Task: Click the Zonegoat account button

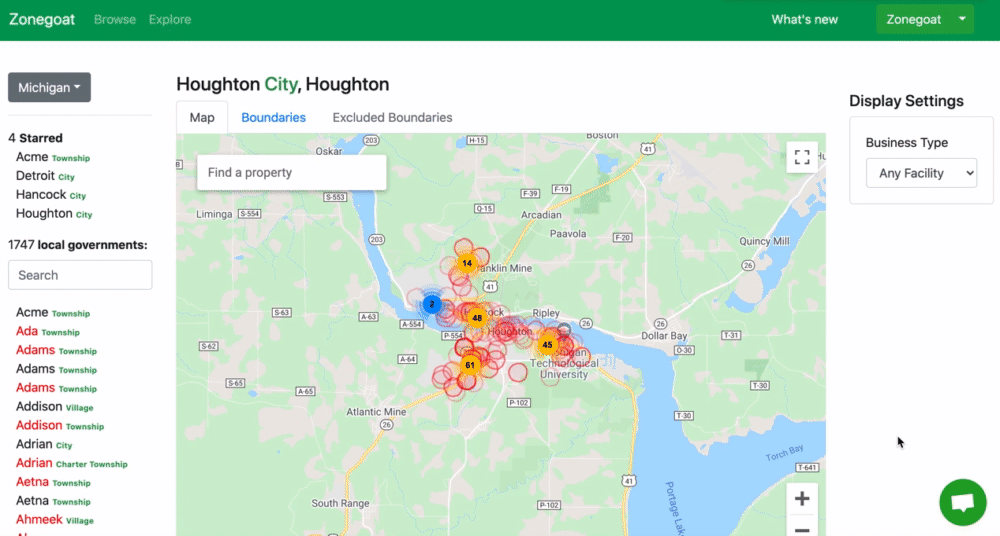Action: point(913,19)
